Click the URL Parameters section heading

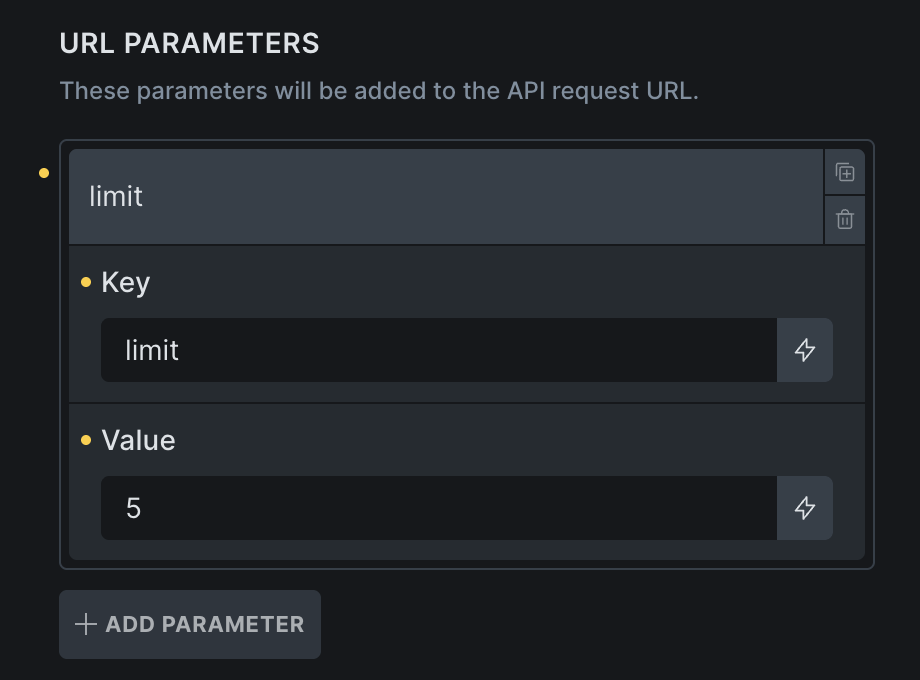tap(190, 43)
